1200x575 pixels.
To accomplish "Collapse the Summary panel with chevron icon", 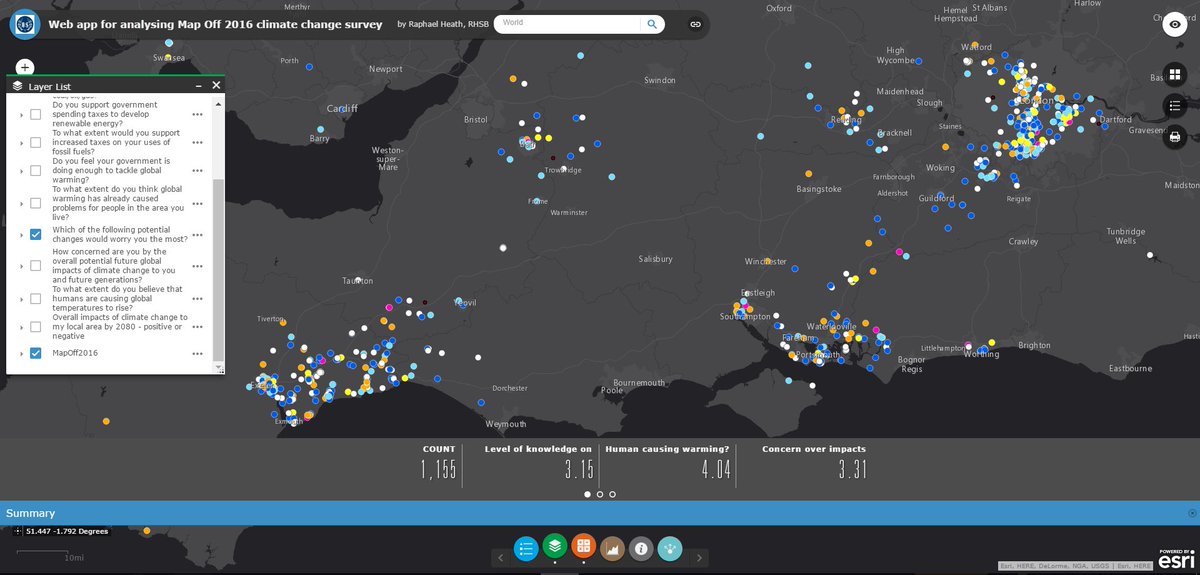I will click(x=1191, y=513).
